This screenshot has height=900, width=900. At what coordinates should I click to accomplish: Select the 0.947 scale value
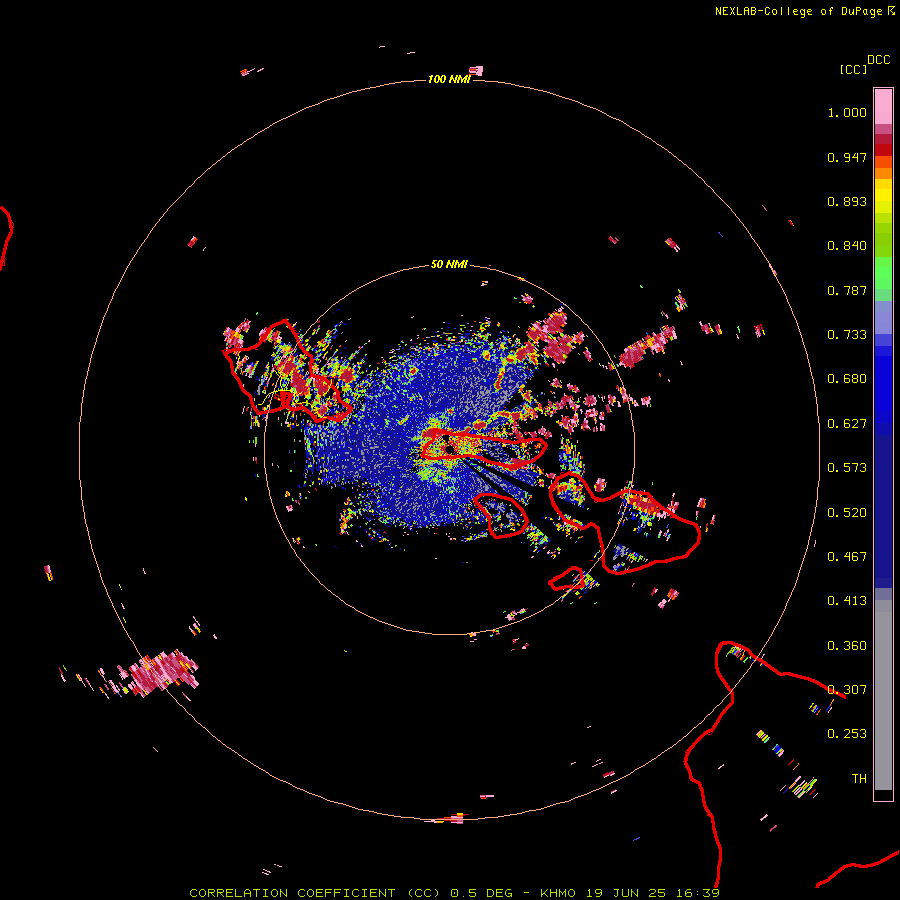coord(847,157)
